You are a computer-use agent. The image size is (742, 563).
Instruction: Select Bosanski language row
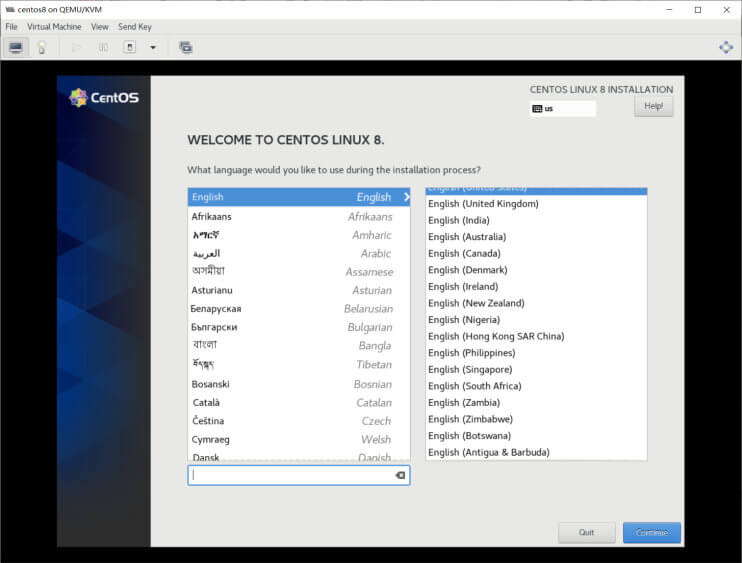pos(299,384)
